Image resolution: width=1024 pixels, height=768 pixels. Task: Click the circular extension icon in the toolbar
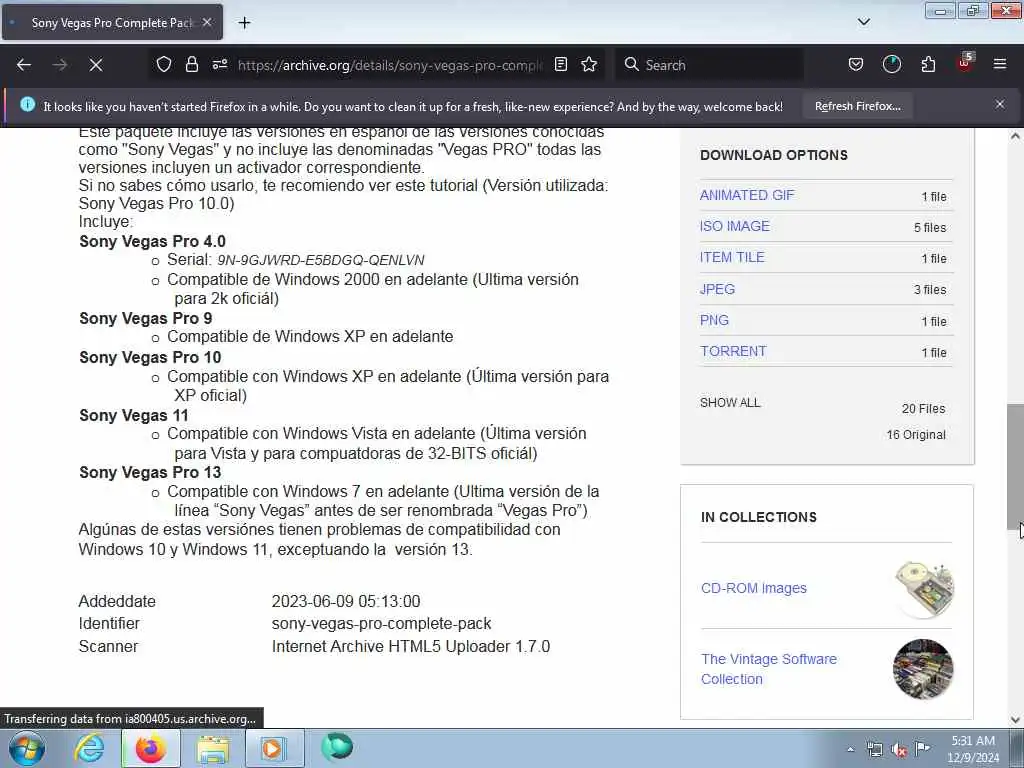coord(891,65)
